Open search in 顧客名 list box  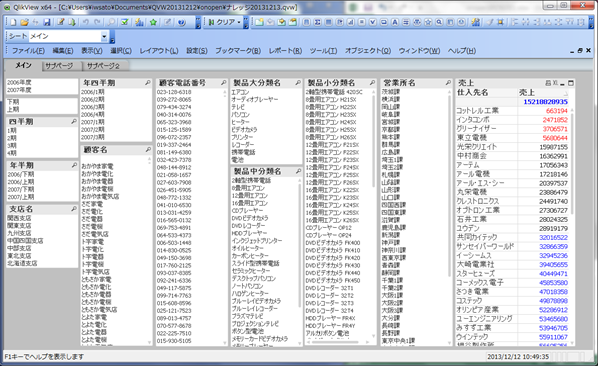tap(148, 150)
